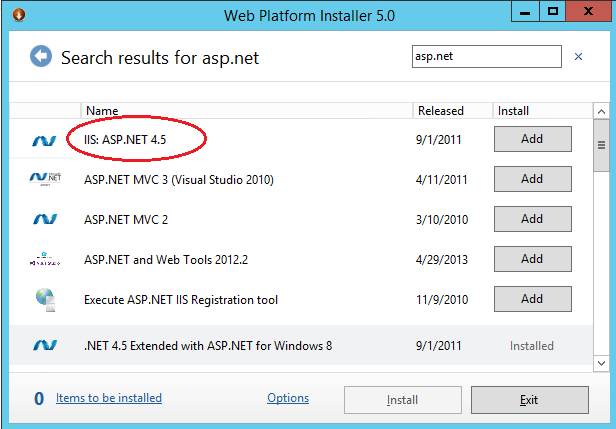Click the Exit button

click(530, 400)
